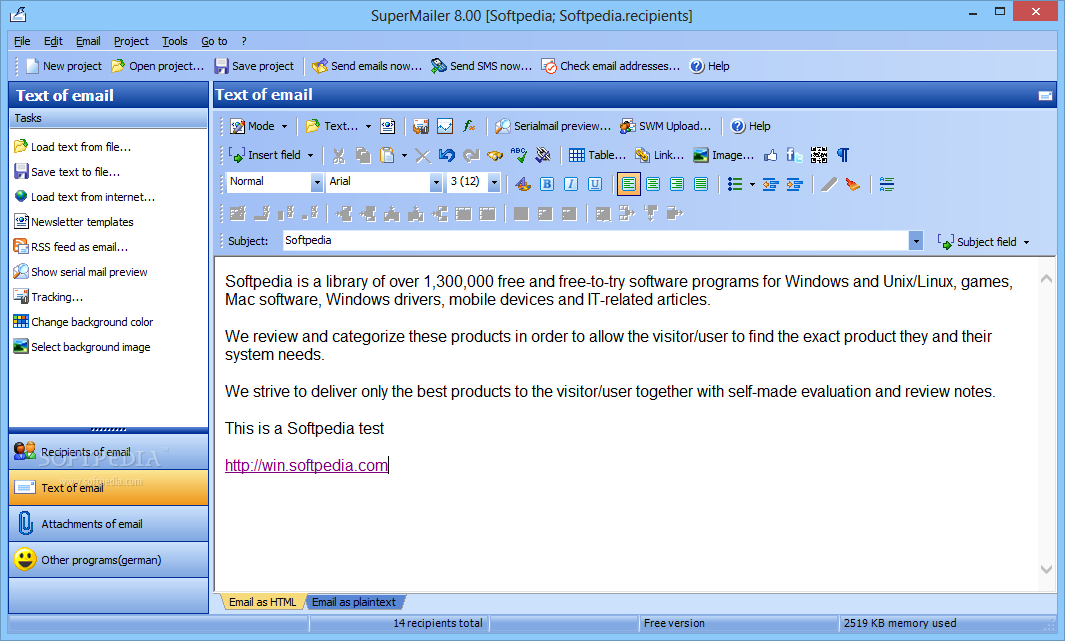Click the thumbs-up Like icon

tap(770, 155)
